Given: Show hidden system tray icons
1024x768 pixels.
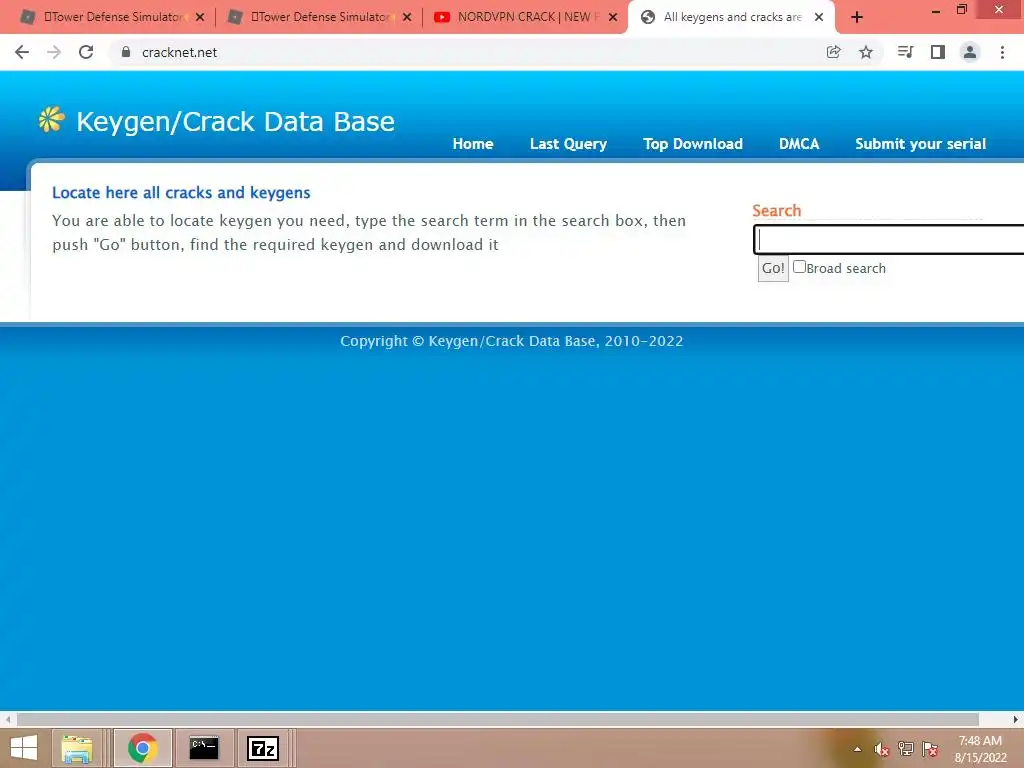Looking at the screenshot, I should (857, 749).
